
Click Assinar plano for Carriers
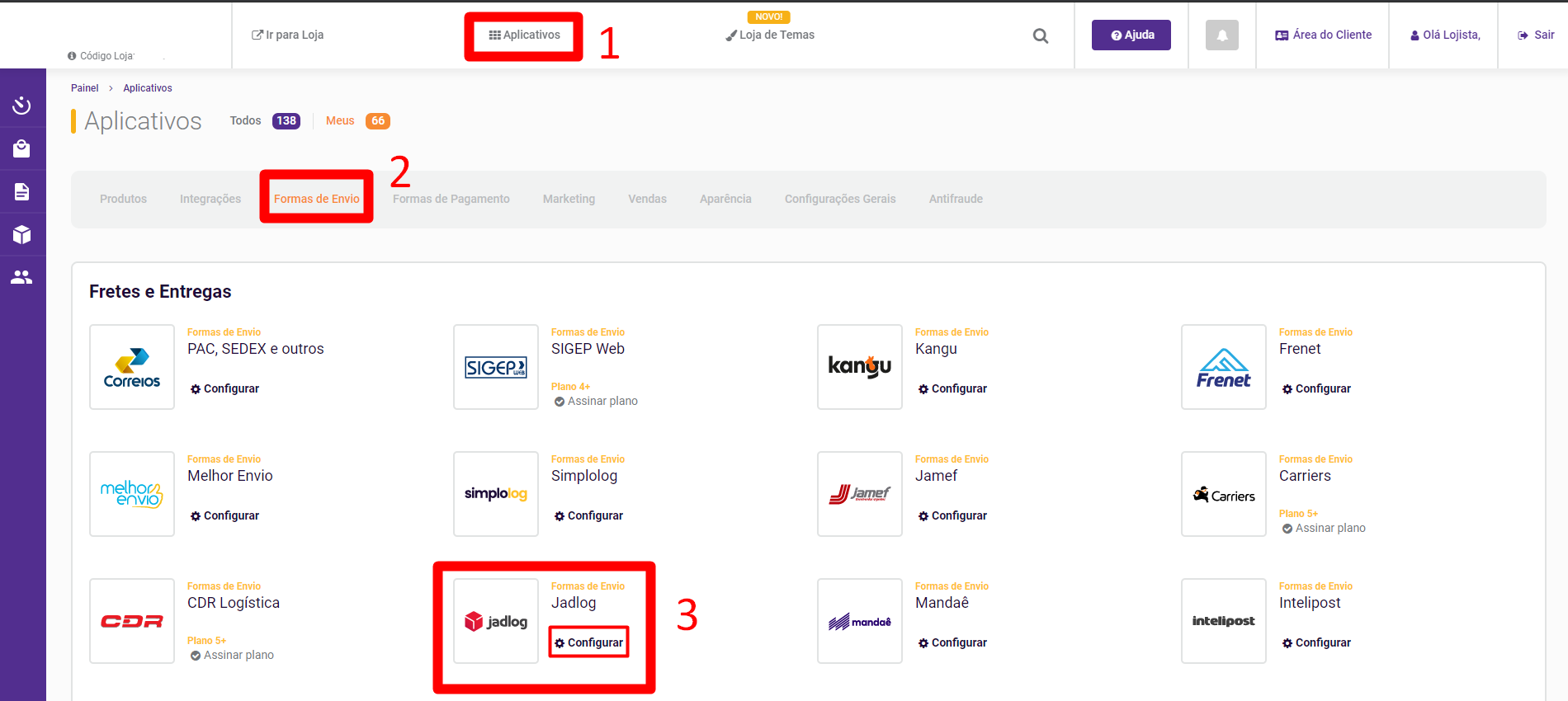pos(1324,528)
